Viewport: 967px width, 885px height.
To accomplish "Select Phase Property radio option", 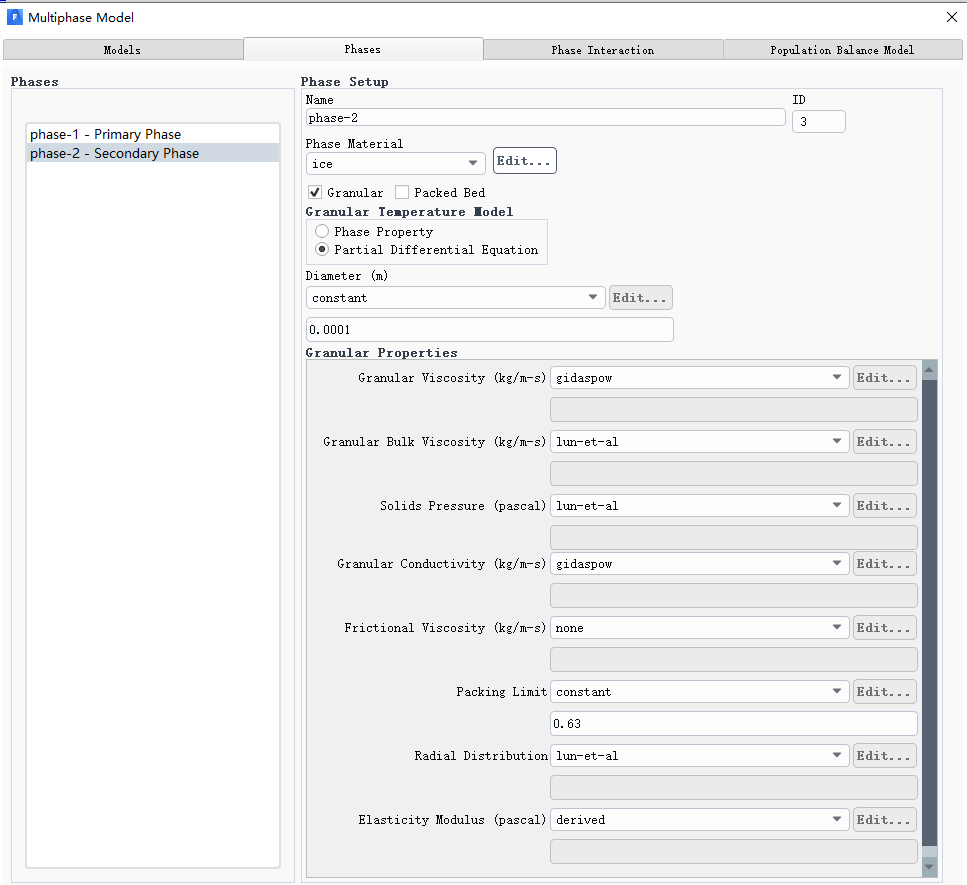I will click(x=323, y=231).
